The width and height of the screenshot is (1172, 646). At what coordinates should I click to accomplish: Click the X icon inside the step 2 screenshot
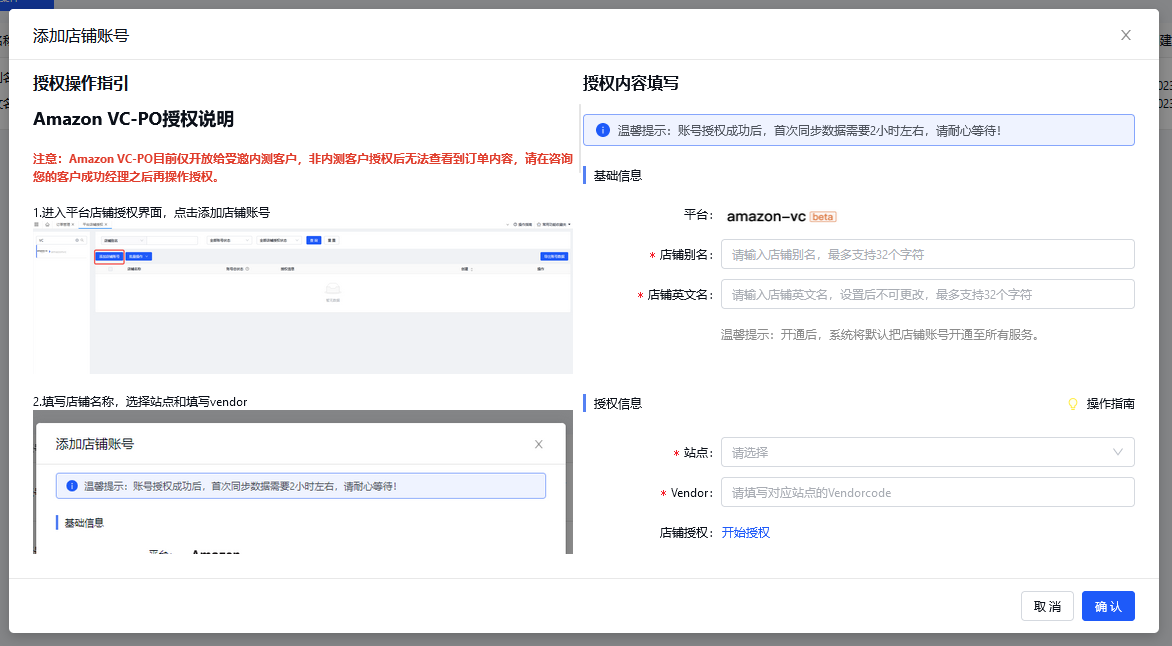click(538, 444)
